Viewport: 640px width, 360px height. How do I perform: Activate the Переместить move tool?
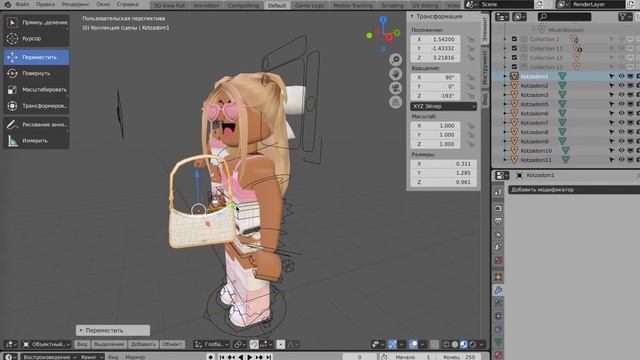point(36,58)
